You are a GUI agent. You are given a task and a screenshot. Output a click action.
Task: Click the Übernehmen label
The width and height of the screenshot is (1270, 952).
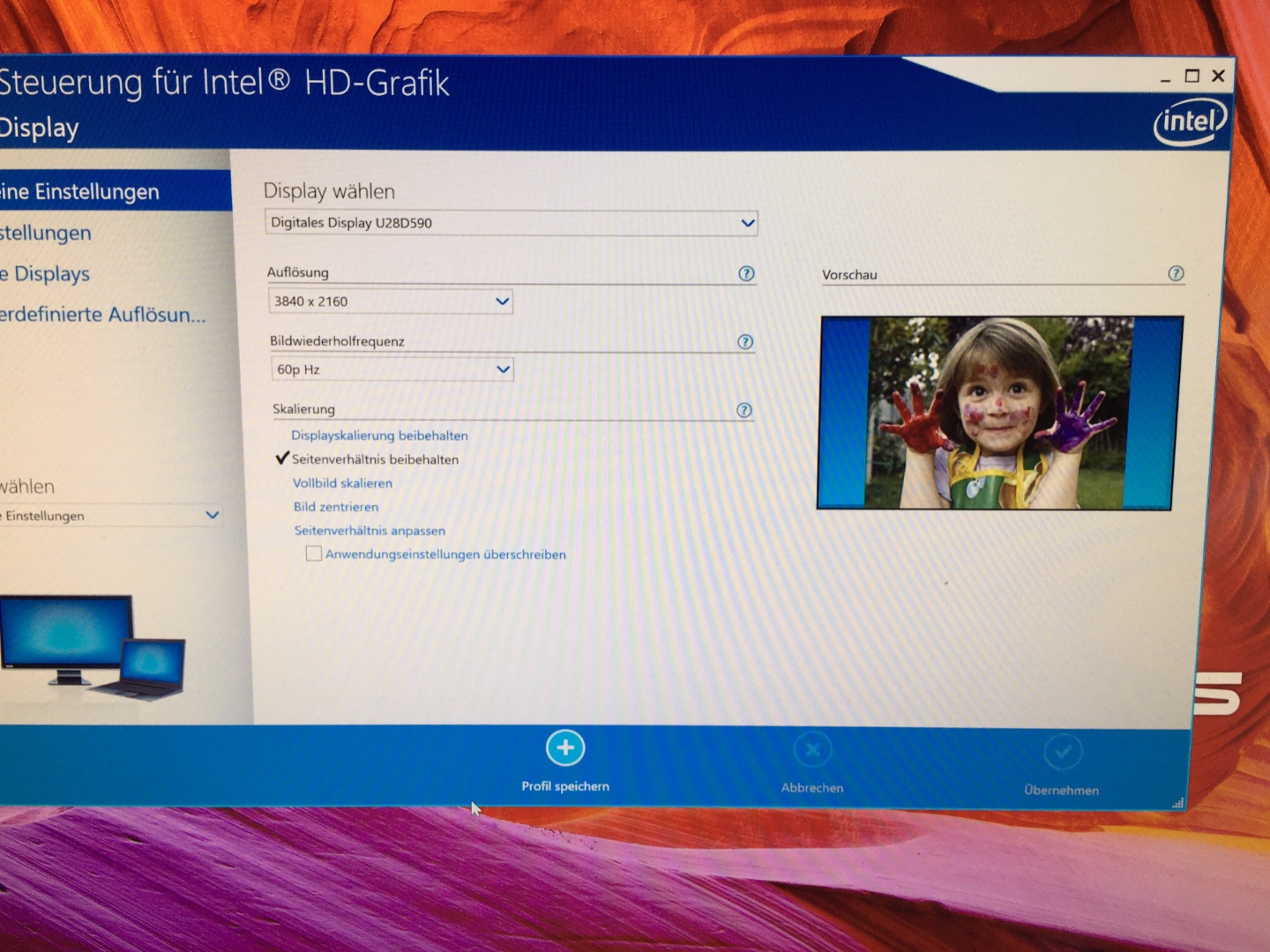1062,791
